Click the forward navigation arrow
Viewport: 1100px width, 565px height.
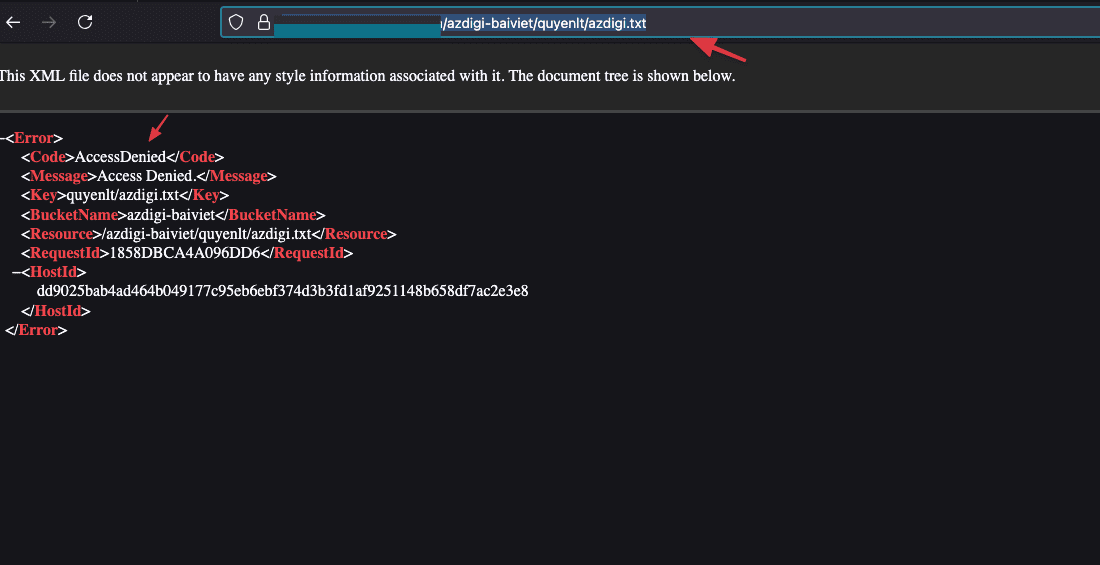click(49, 22)
